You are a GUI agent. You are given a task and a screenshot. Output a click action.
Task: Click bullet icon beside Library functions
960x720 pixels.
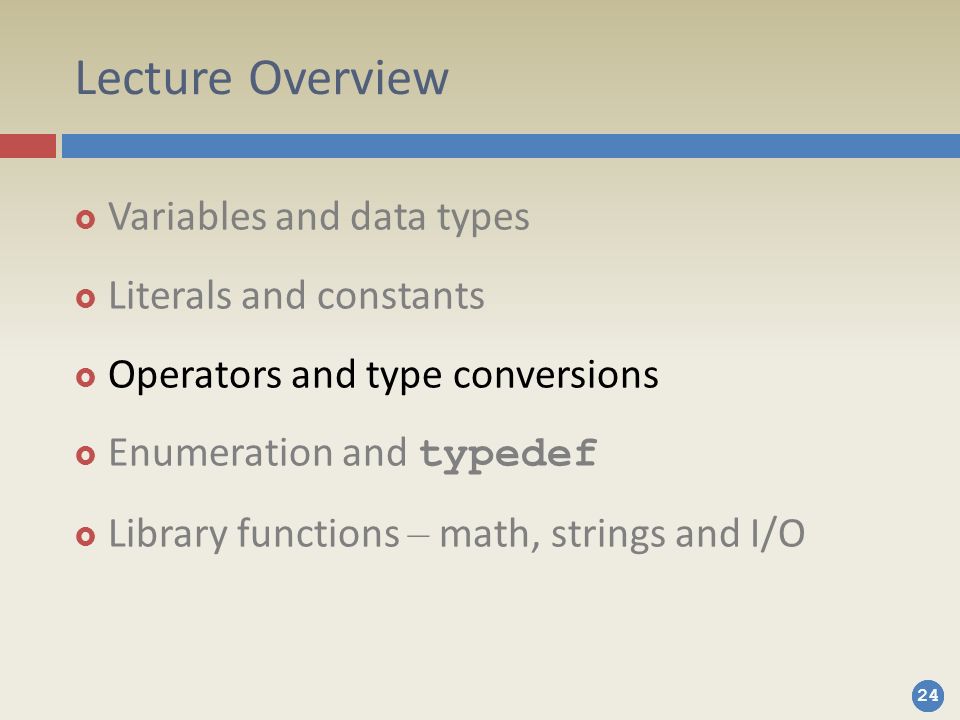pyautogui.click(x=86, y=536)
